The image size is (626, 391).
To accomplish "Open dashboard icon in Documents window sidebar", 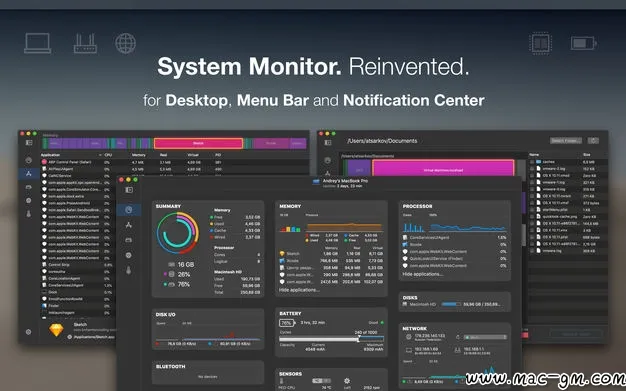I will pos(328,160).
